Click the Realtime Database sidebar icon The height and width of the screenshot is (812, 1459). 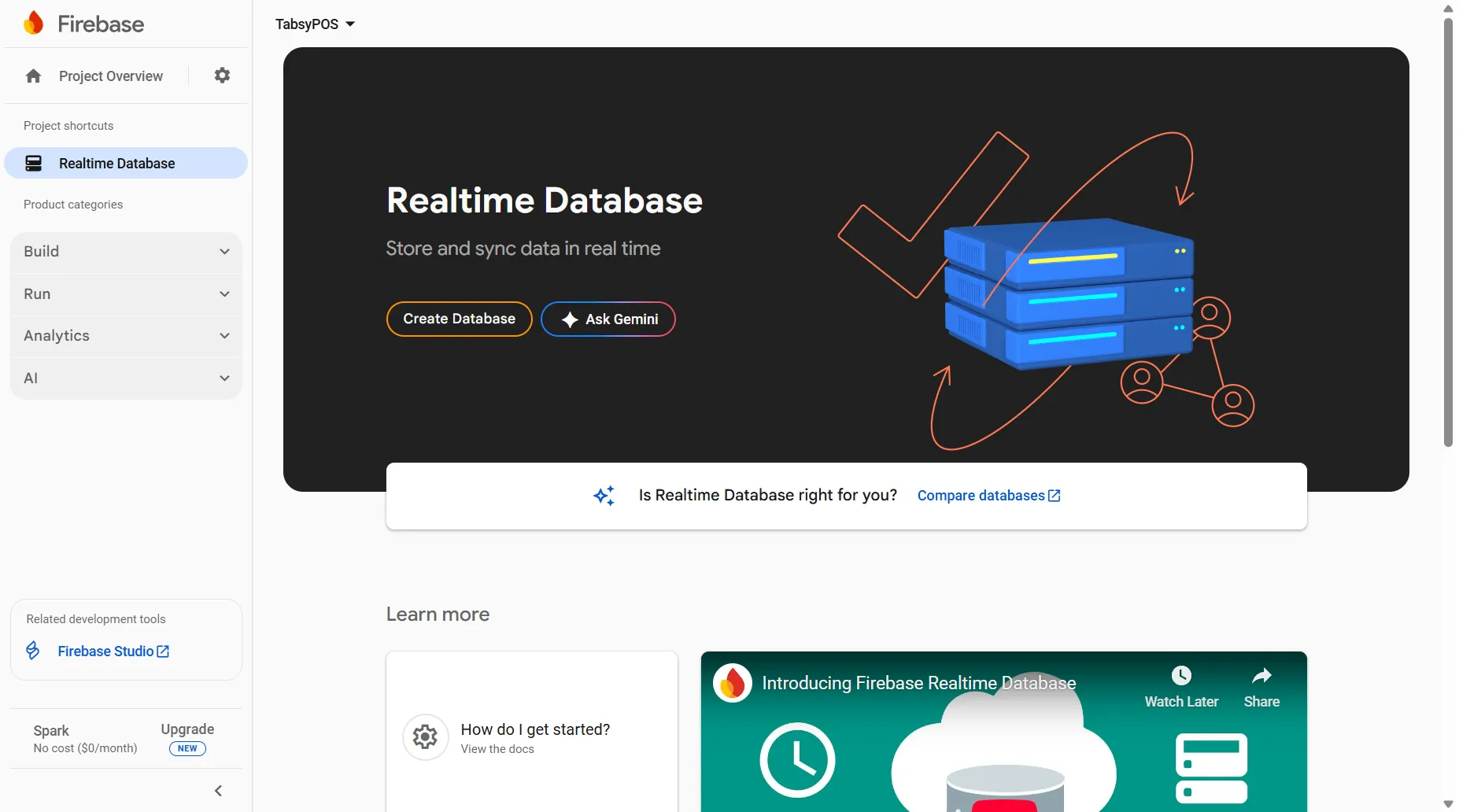(34, 164)
